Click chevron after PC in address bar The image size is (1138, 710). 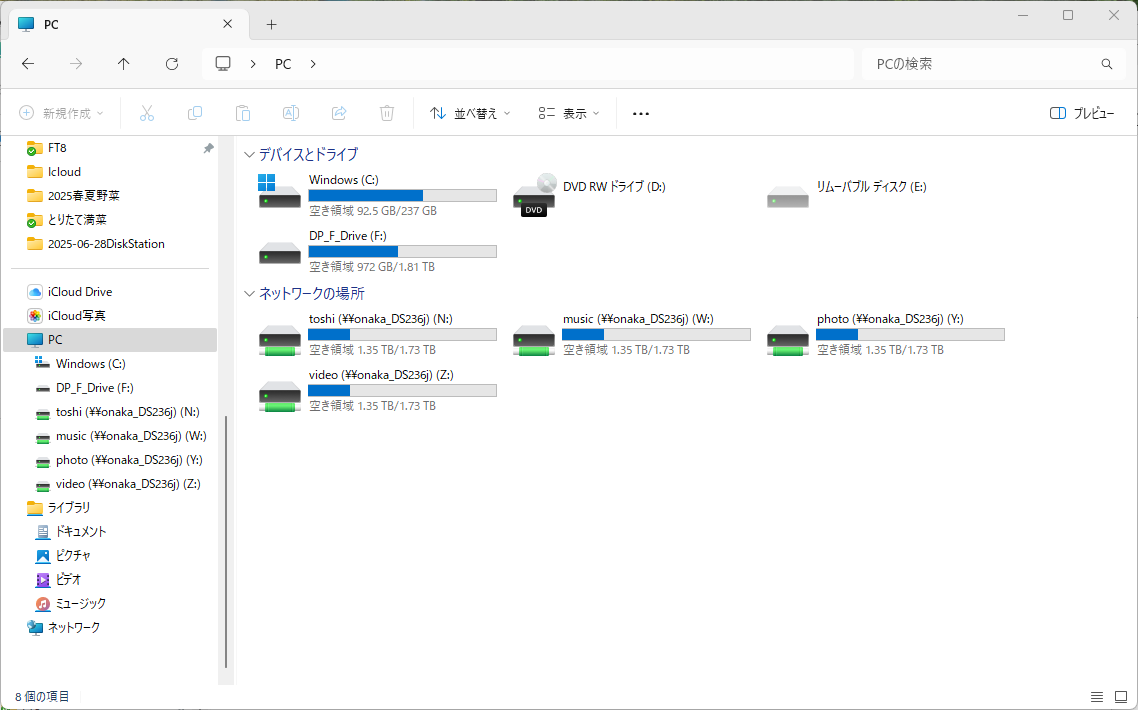tap(313, 64)
